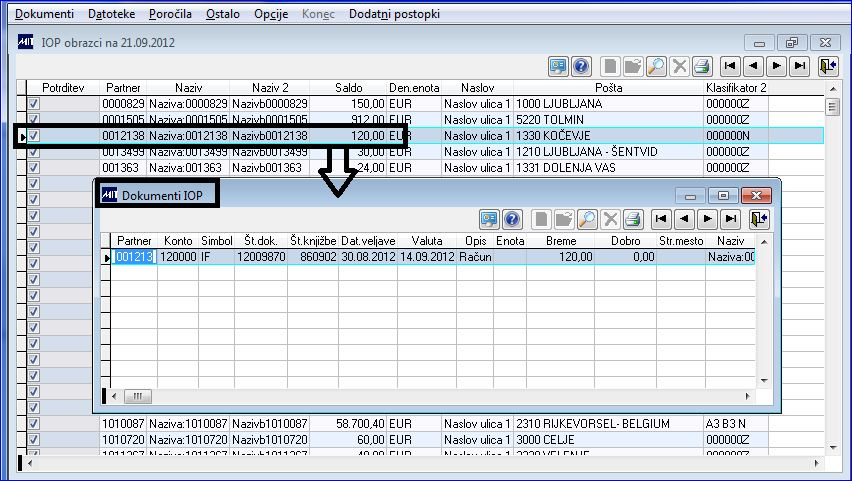The image size is (852, 481).
Task: Click screen settings icon in Dokumenti IOP toolbar
Action: click(489, 220)
